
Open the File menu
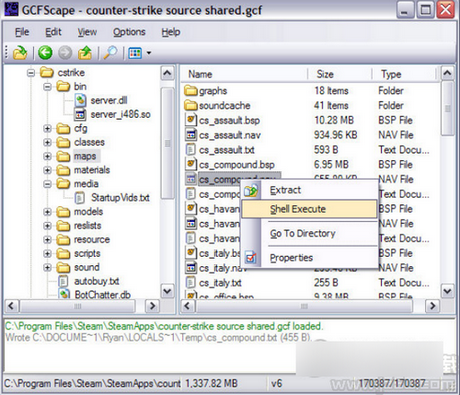[22, 32]
